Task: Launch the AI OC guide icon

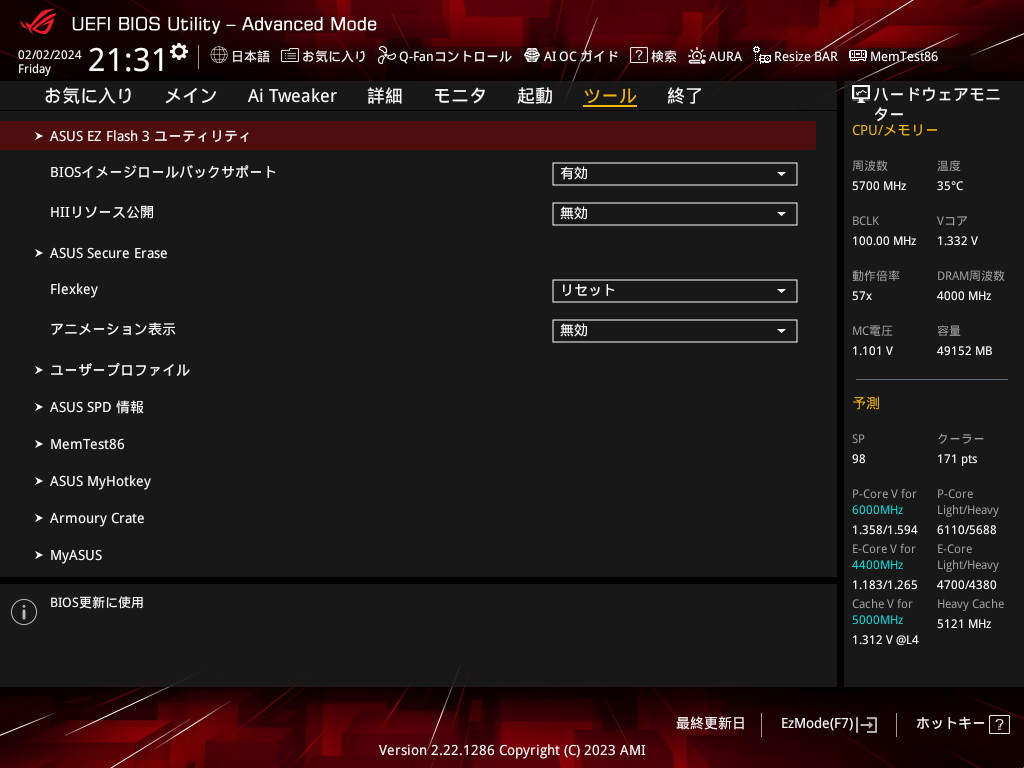Action: click(532, 56)
